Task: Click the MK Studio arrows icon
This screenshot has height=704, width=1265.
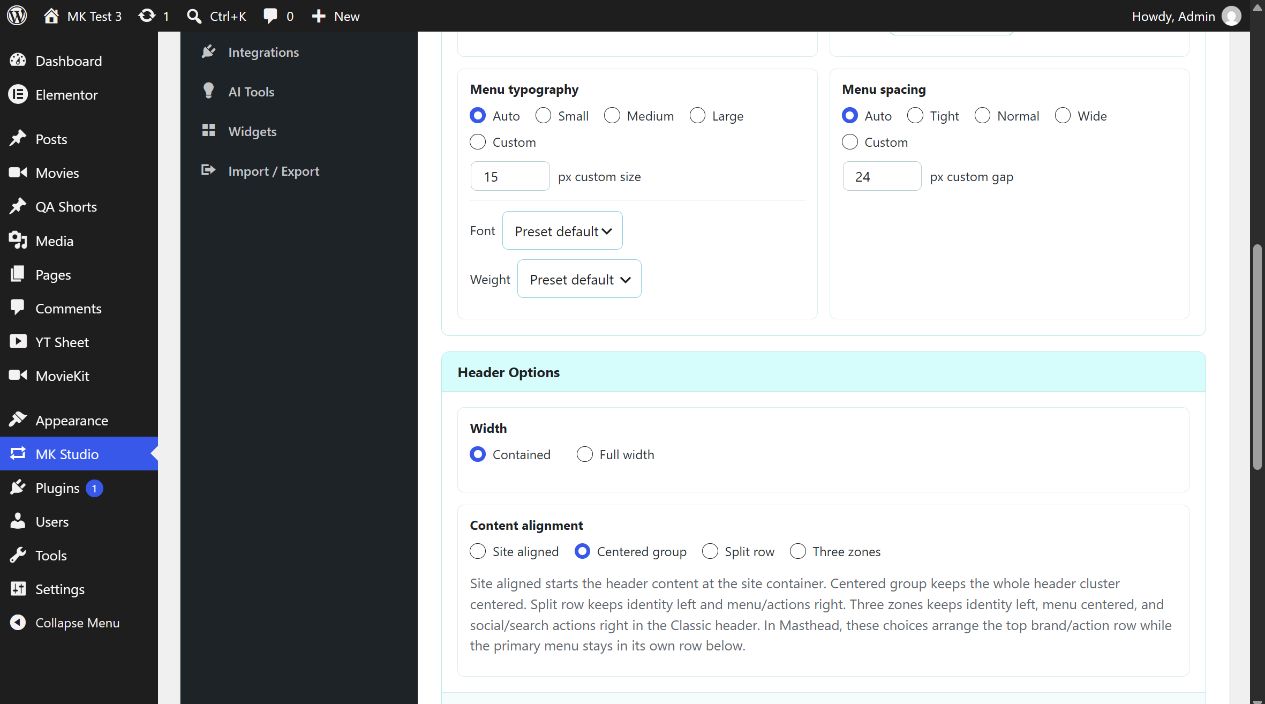Action: coord(18,454)
